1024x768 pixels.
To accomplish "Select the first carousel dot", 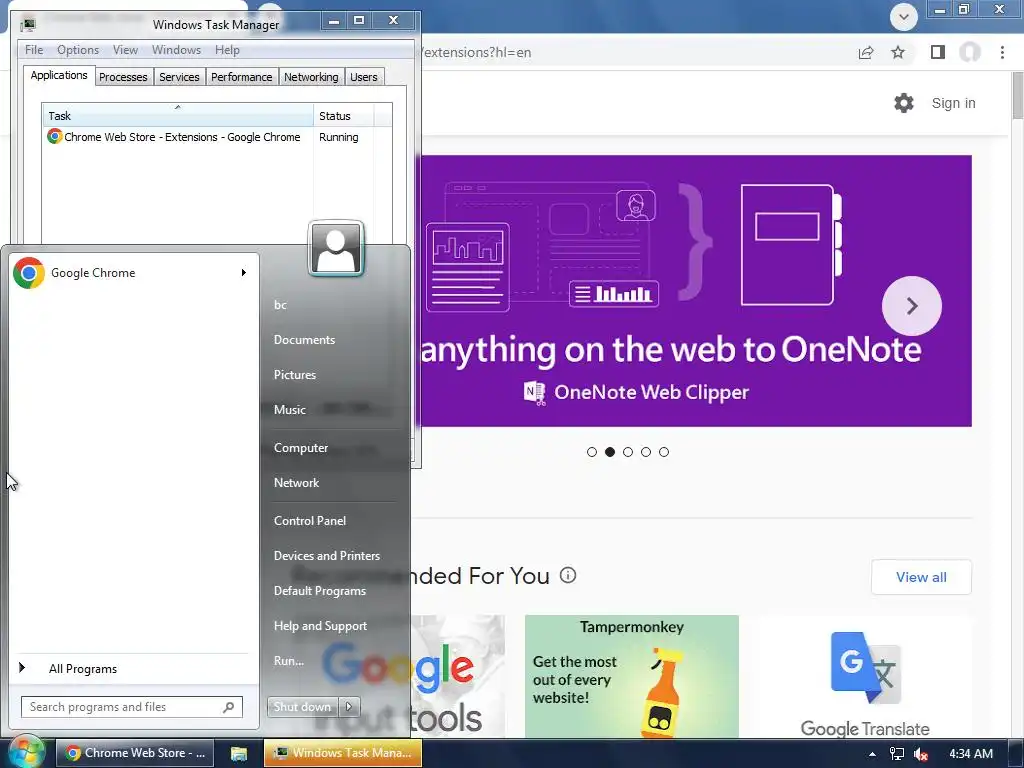I will pyautogui.click(x=592, y=452).
